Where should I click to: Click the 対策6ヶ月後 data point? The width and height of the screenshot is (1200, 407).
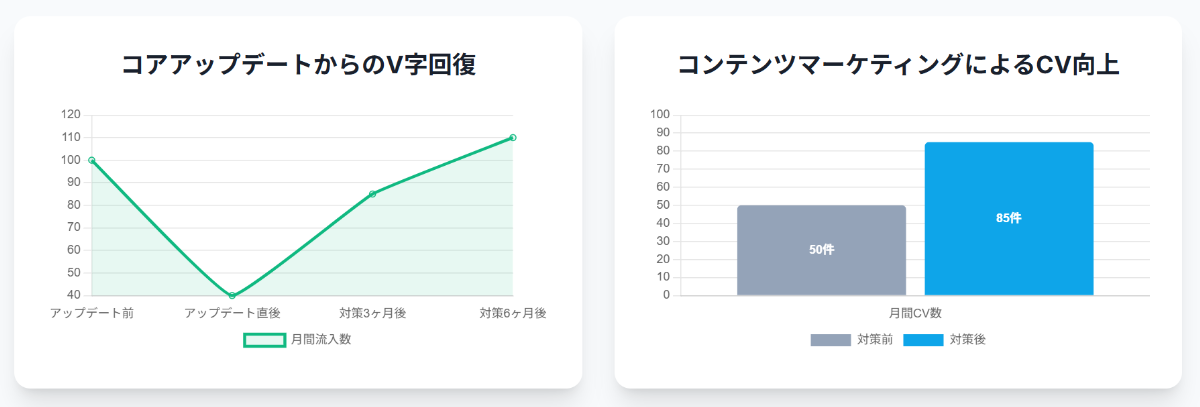[x=513, y=137]
